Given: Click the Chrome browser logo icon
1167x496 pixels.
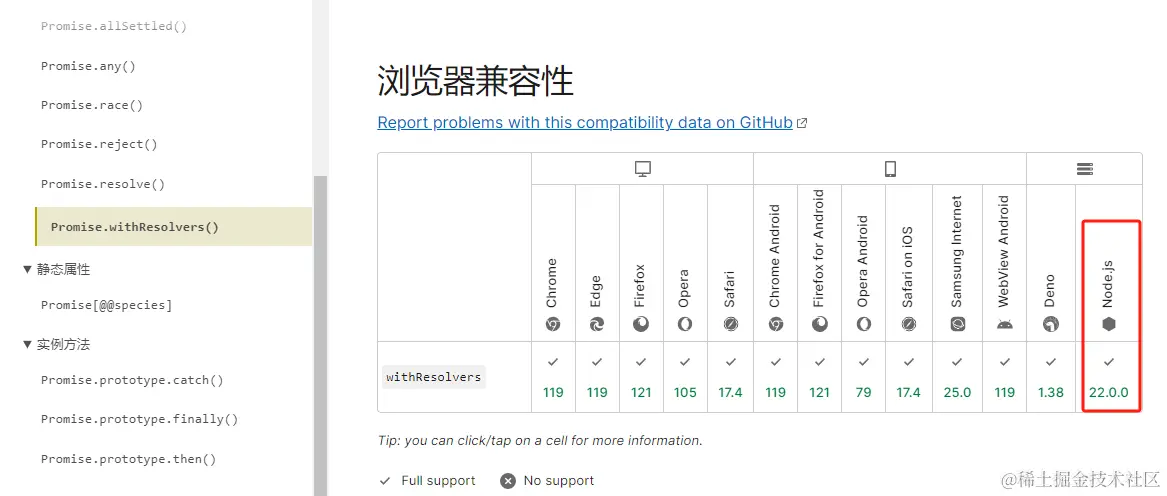Looking at the screenshot, I should pyautogui.click(x=553, y=324).
